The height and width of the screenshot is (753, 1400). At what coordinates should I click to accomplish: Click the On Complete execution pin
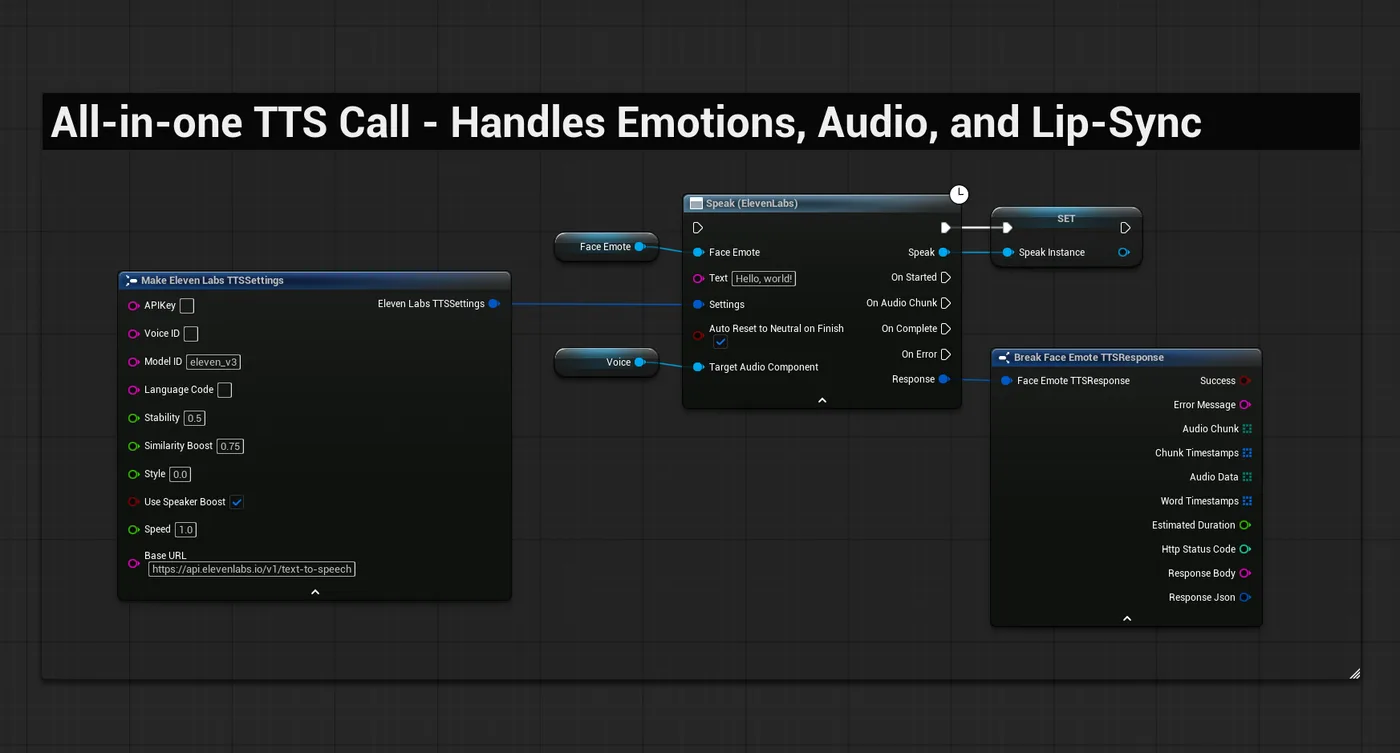946,329
